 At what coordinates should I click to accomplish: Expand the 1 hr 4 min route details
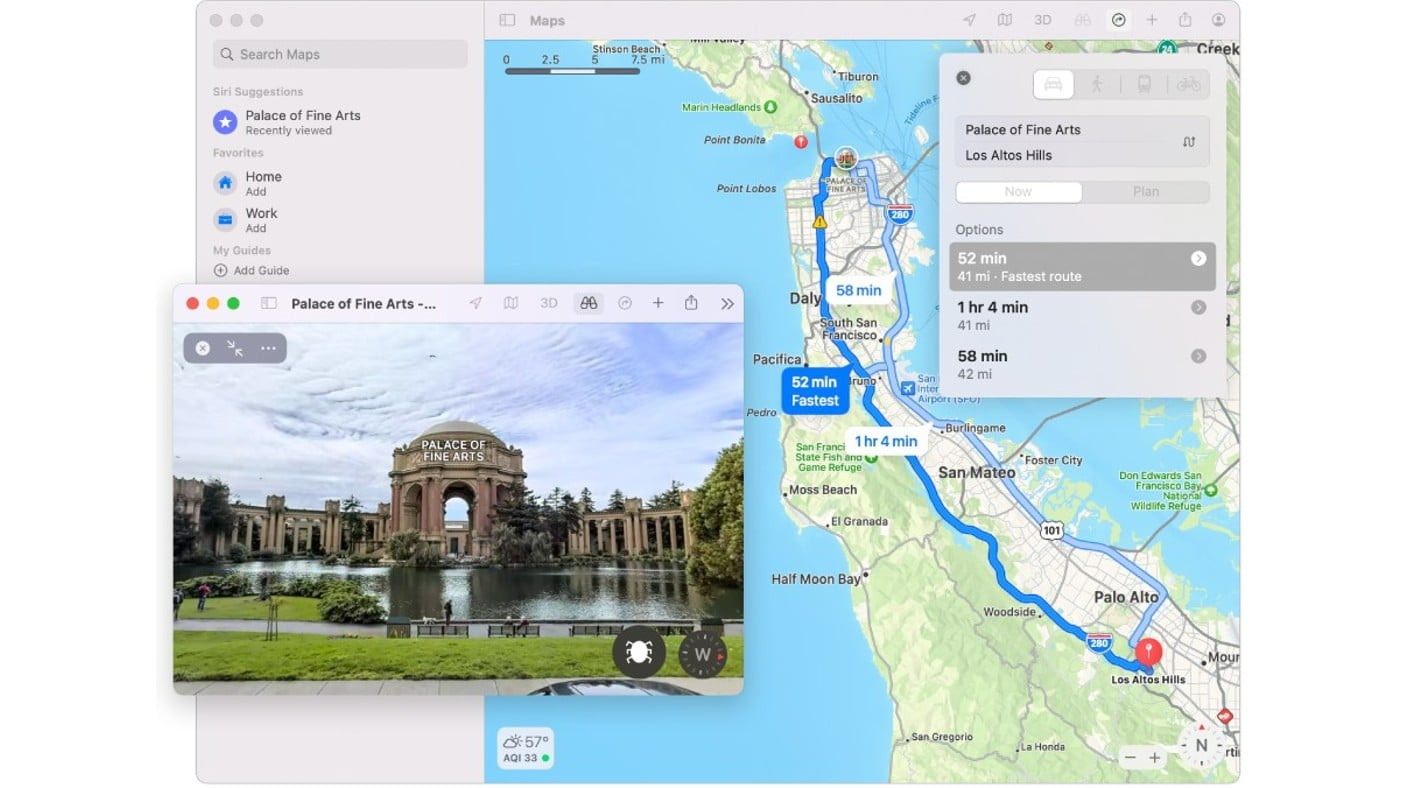1198,308
